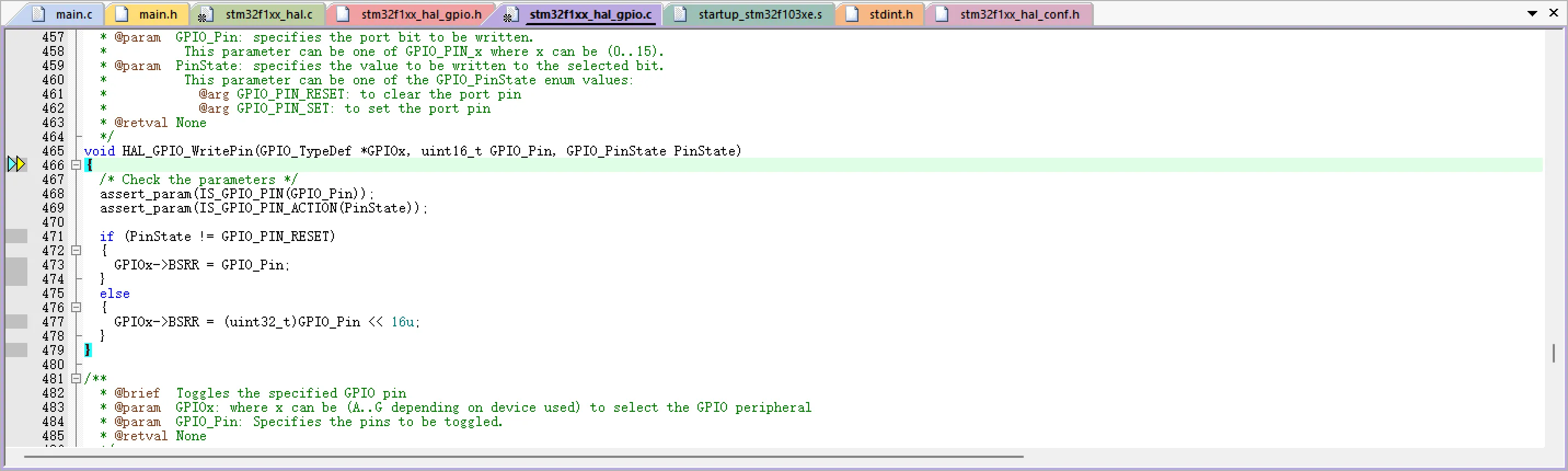The width and height of the screenshot is (1568, 471).
Task: Click the horizontal scrollbar at the bottom
Action: (x=523, y=456)
